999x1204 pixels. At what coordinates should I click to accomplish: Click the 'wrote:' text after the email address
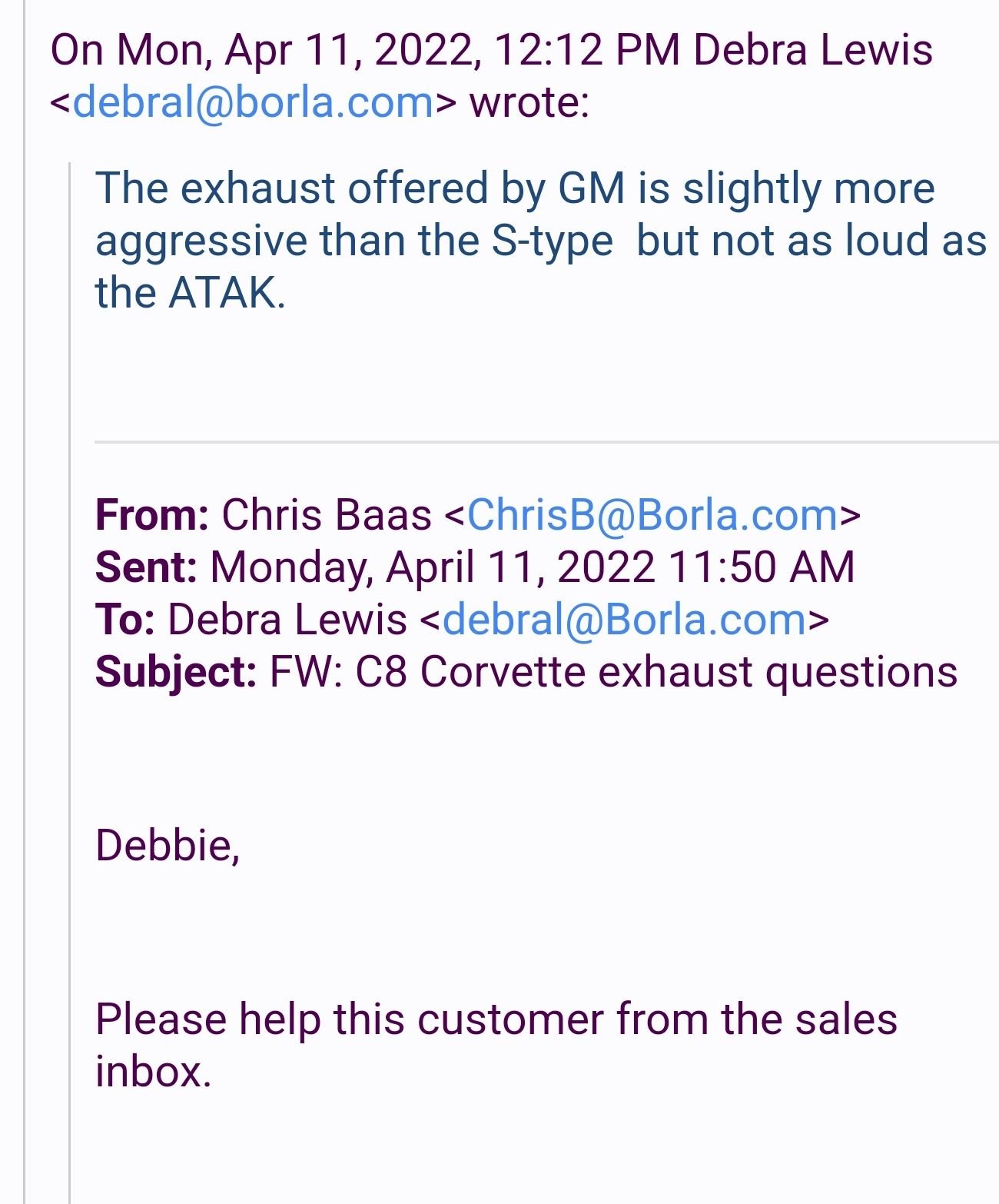click(x=529, y=102)
